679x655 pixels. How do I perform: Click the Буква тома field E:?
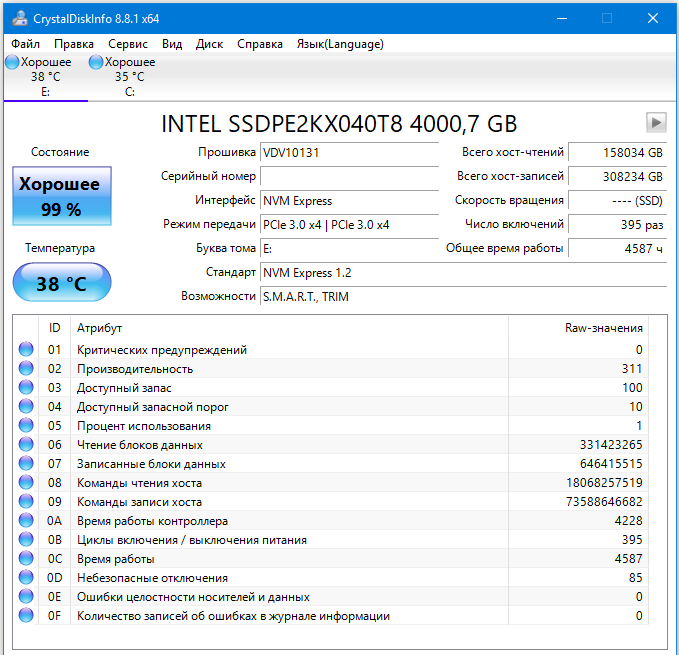[x=349, y=249]
